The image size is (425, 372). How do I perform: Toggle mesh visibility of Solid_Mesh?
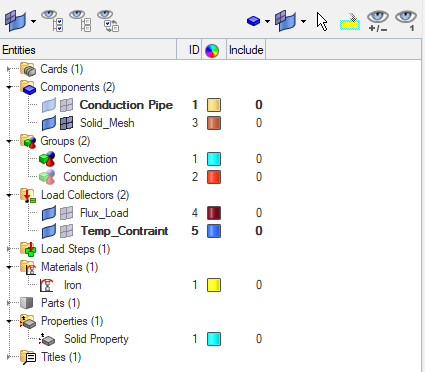(66, 123)
